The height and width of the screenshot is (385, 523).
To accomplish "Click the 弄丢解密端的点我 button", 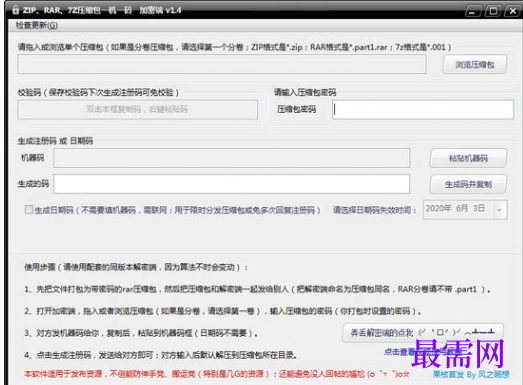I will tap(423, 332).
